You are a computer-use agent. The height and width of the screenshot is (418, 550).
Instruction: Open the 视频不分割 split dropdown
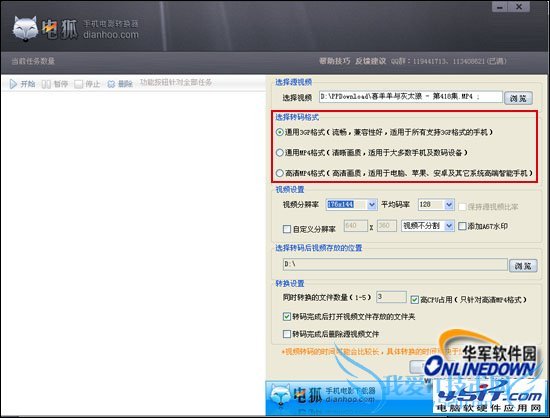tap(449, 226)
